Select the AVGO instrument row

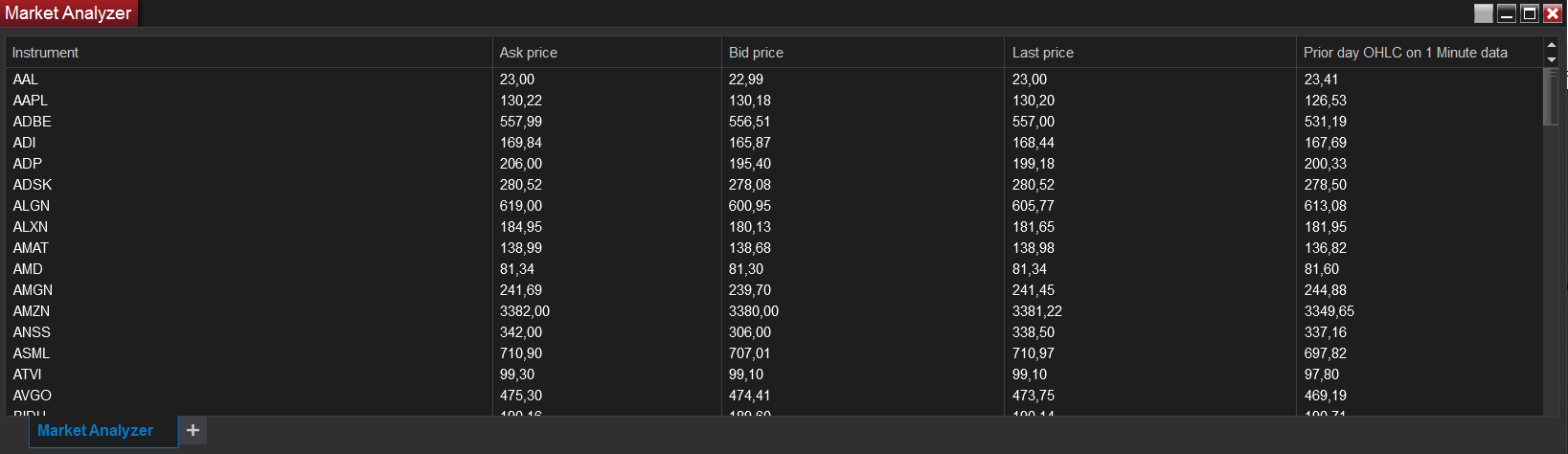33,396
